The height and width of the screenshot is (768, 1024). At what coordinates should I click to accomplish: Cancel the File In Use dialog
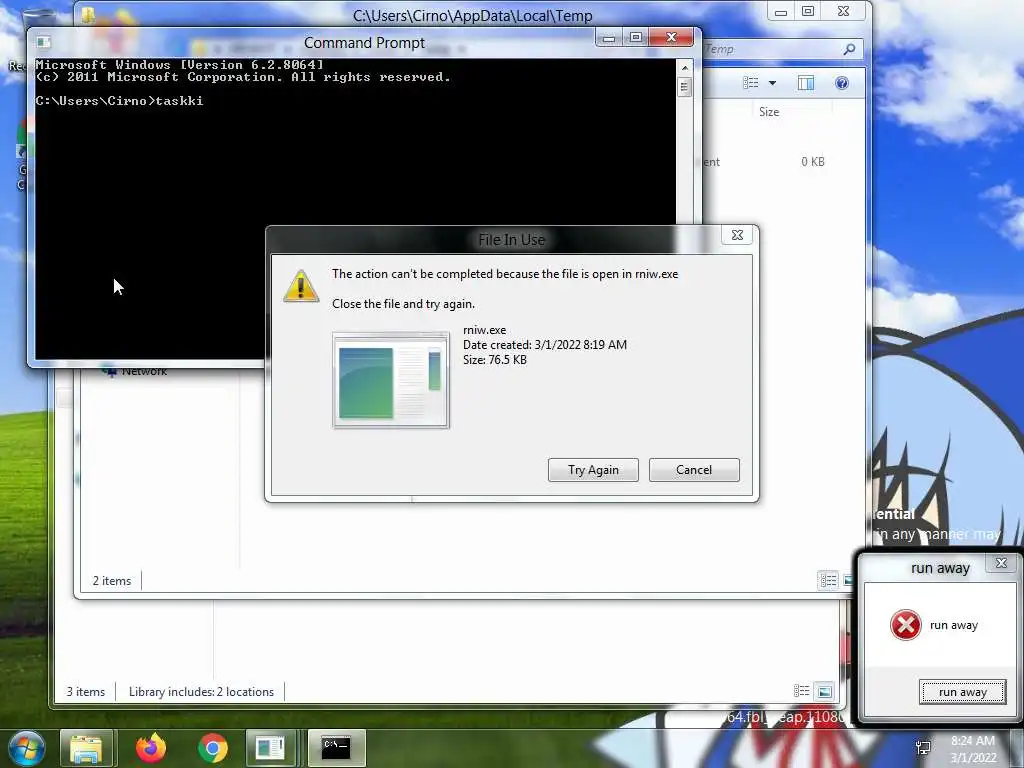(694, 470)
